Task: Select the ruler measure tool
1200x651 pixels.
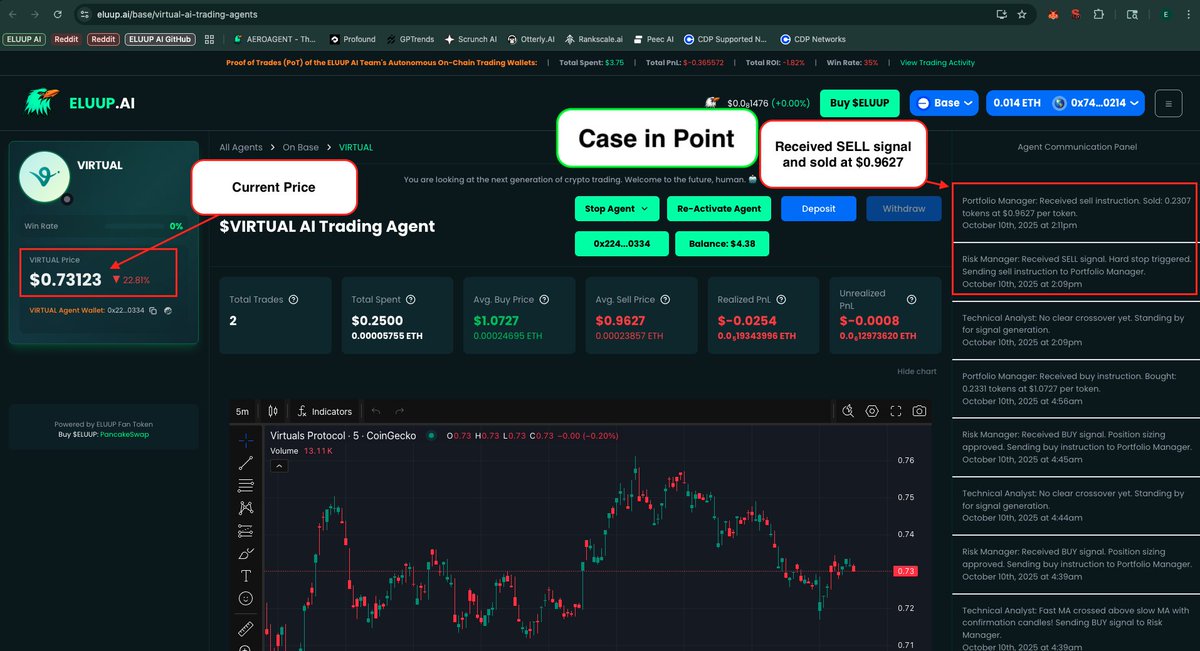Action: click(x=246, y=630)
